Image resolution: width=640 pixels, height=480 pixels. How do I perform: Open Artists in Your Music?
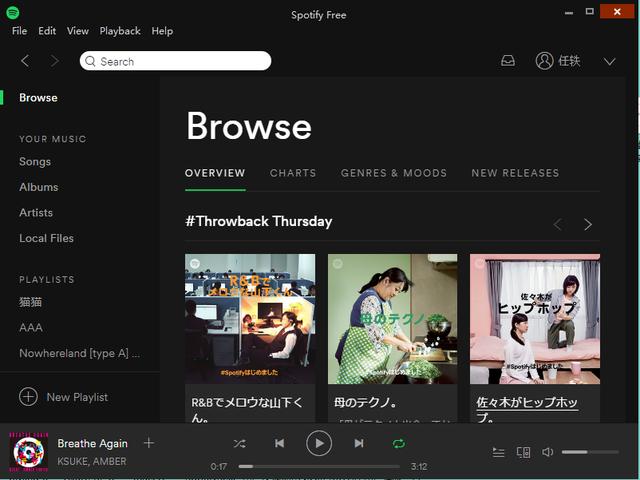point(36,213)
